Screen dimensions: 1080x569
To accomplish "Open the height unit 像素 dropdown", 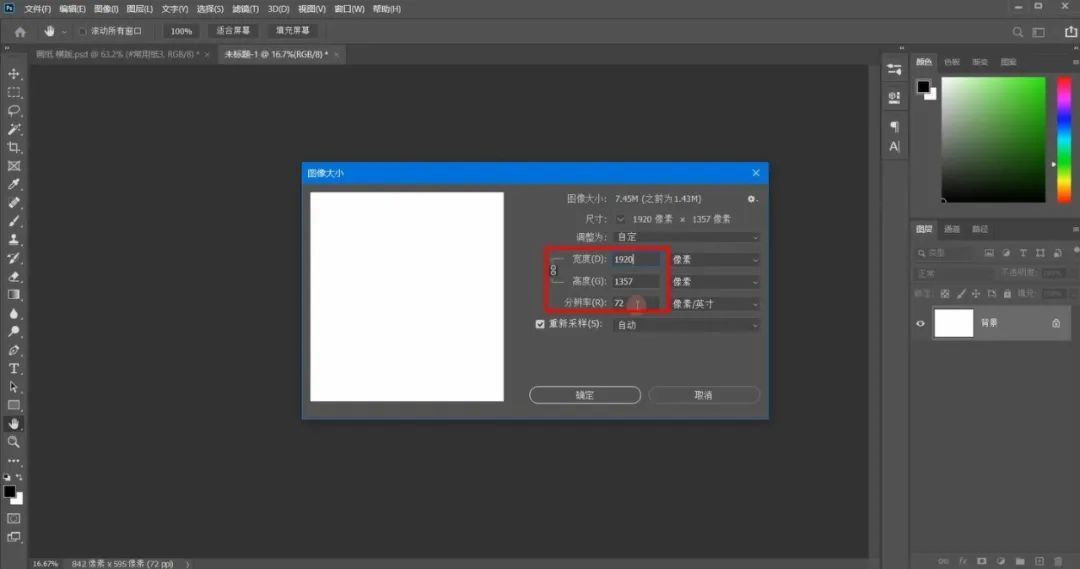I will pyautogui.click(x=715, y=282).
